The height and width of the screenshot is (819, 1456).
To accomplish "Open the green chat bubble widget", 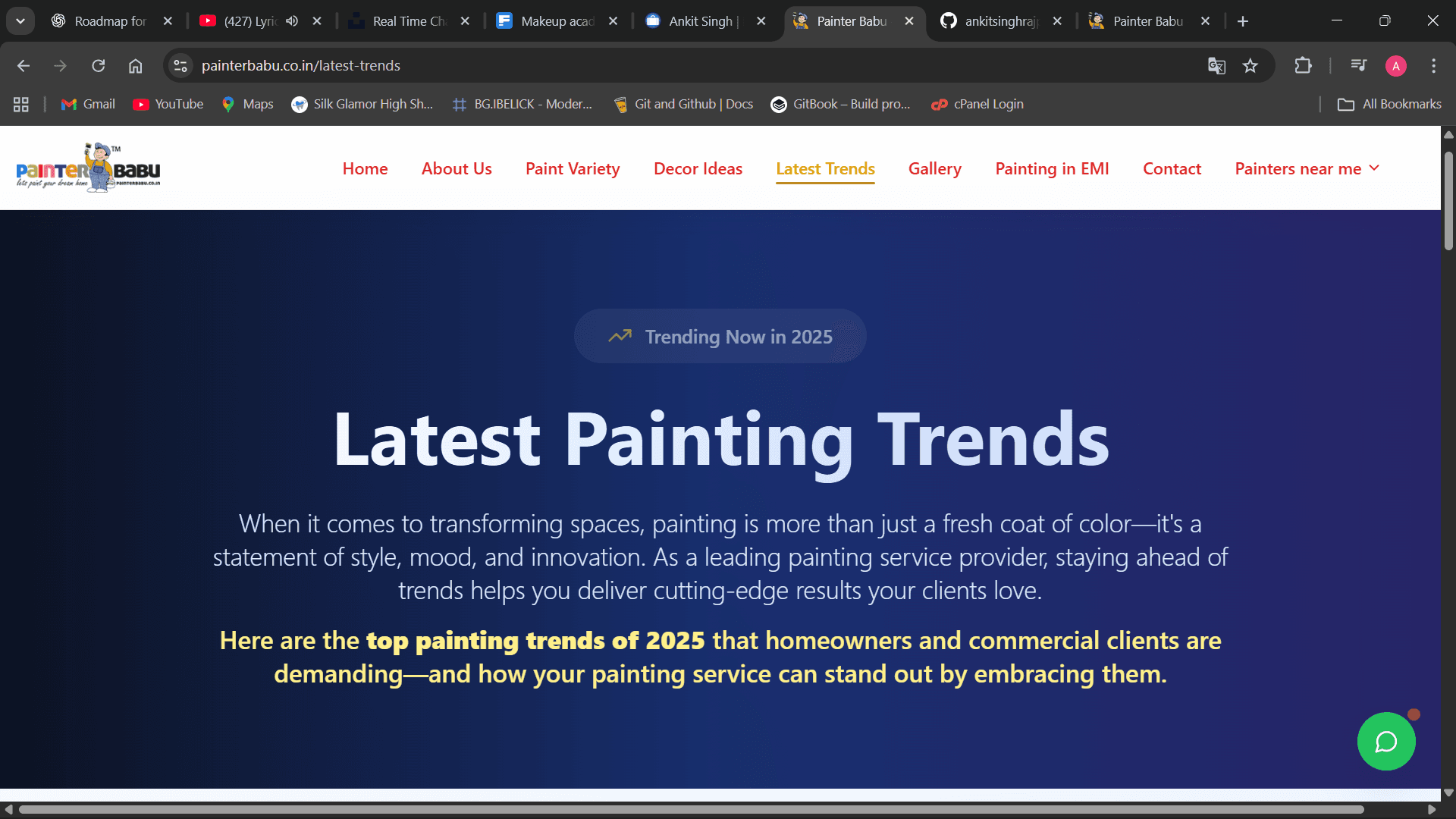I will [1385, 742].
